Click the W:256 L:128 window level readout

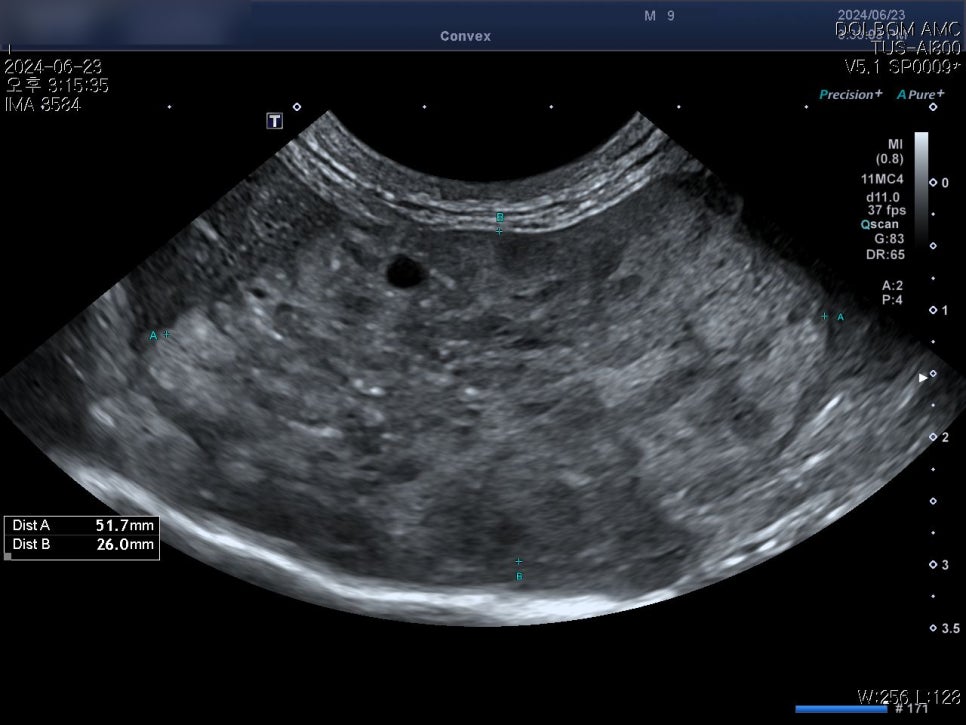[x=909, y=697]
